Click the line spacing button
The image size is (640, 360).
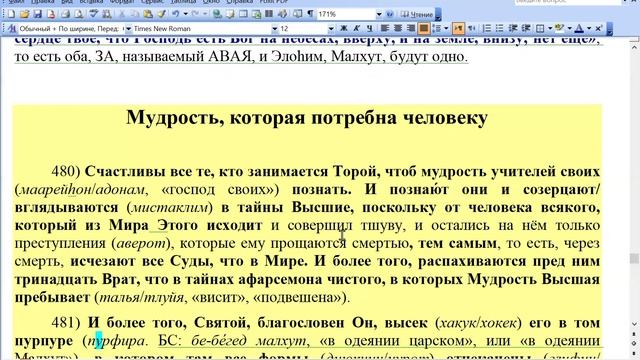[x=436, y=29]
